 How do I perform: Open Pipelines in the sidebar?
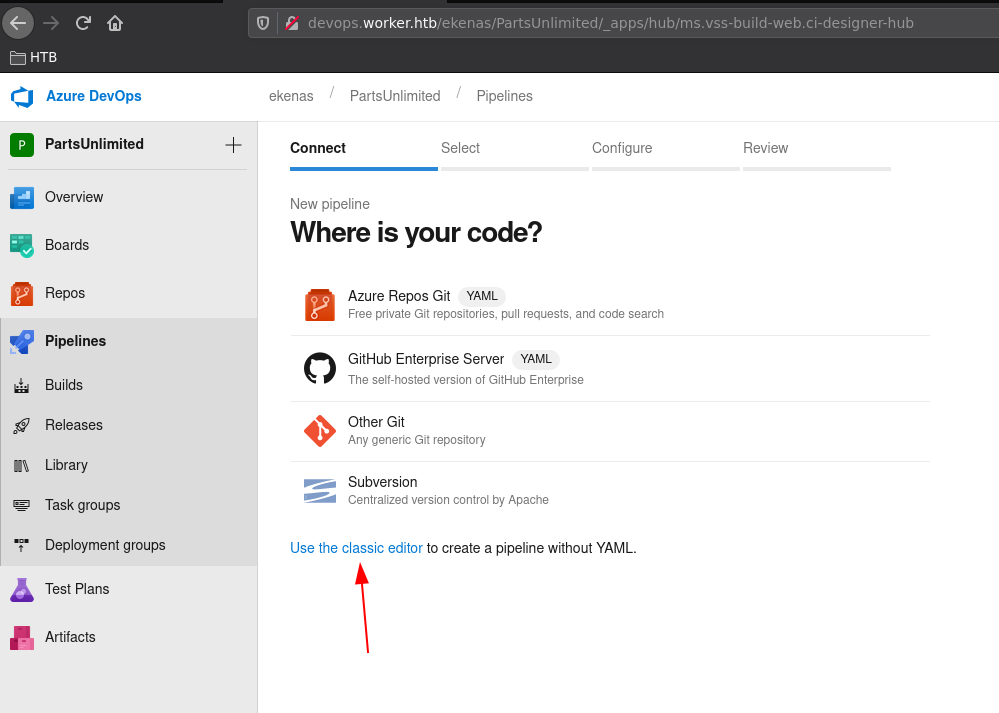pyautogui.click(x=129, y=342)
